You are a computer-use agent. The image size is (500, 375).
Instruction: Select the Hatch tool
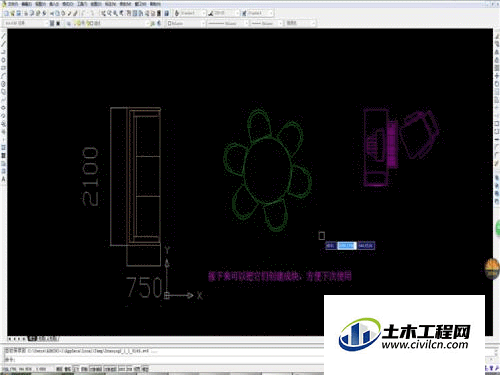(x=4, y=148)
